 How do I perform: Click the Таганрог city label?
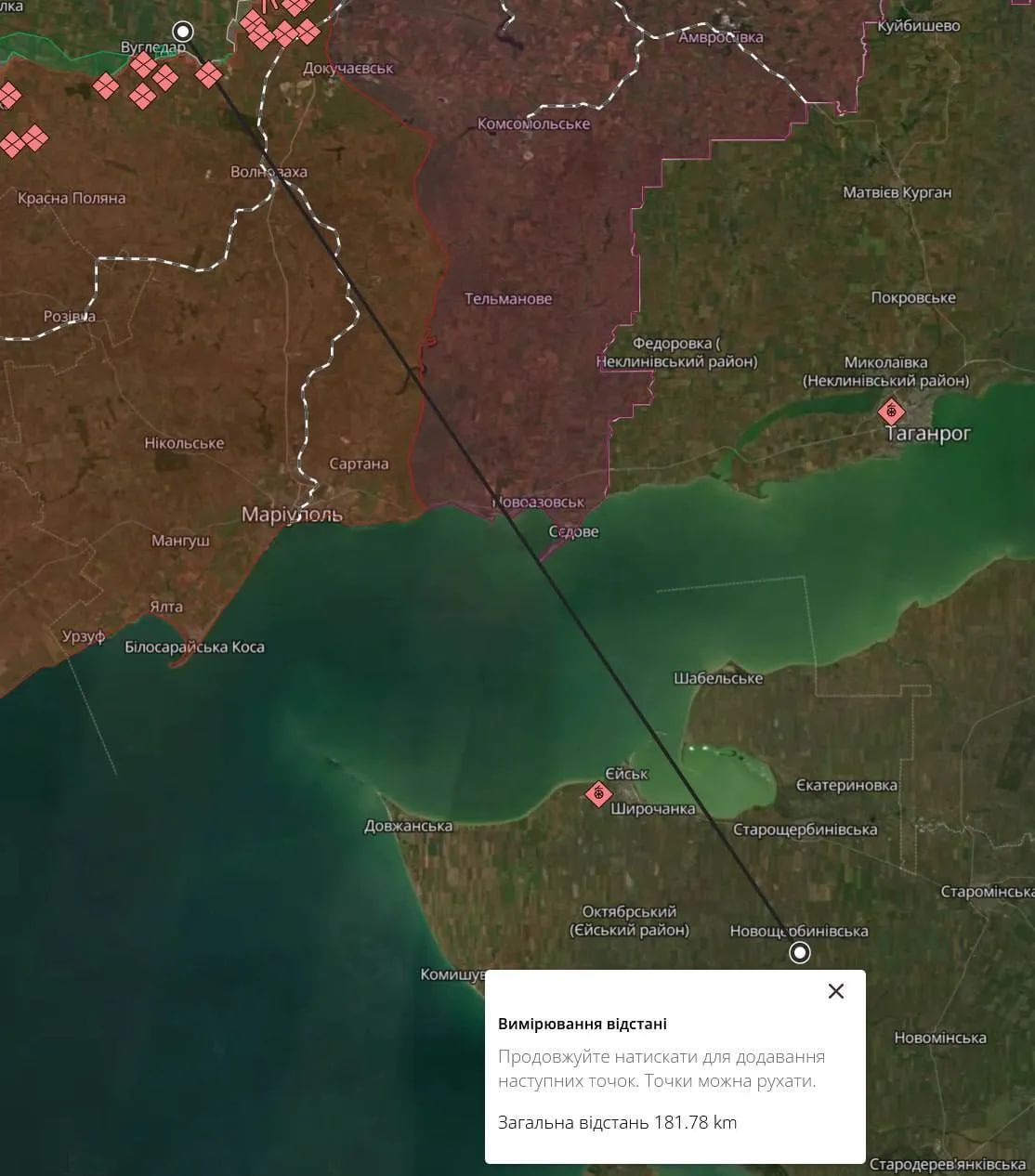[928, 434]
